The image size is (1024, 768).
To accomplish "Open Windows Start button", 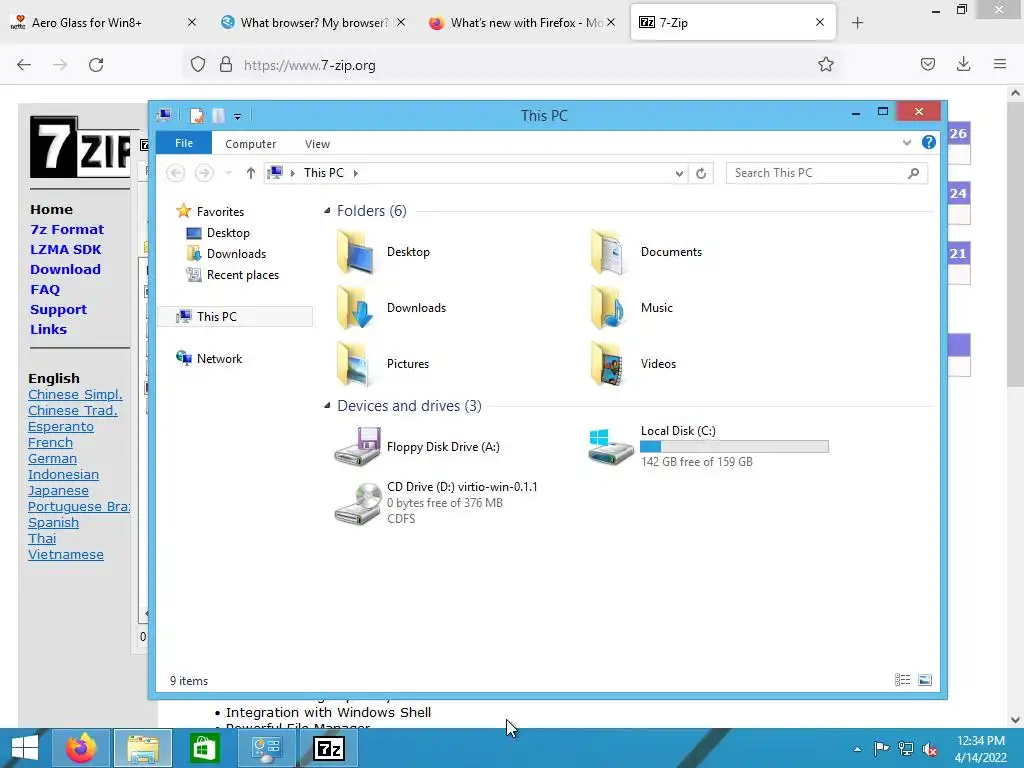I will point(24,748).
